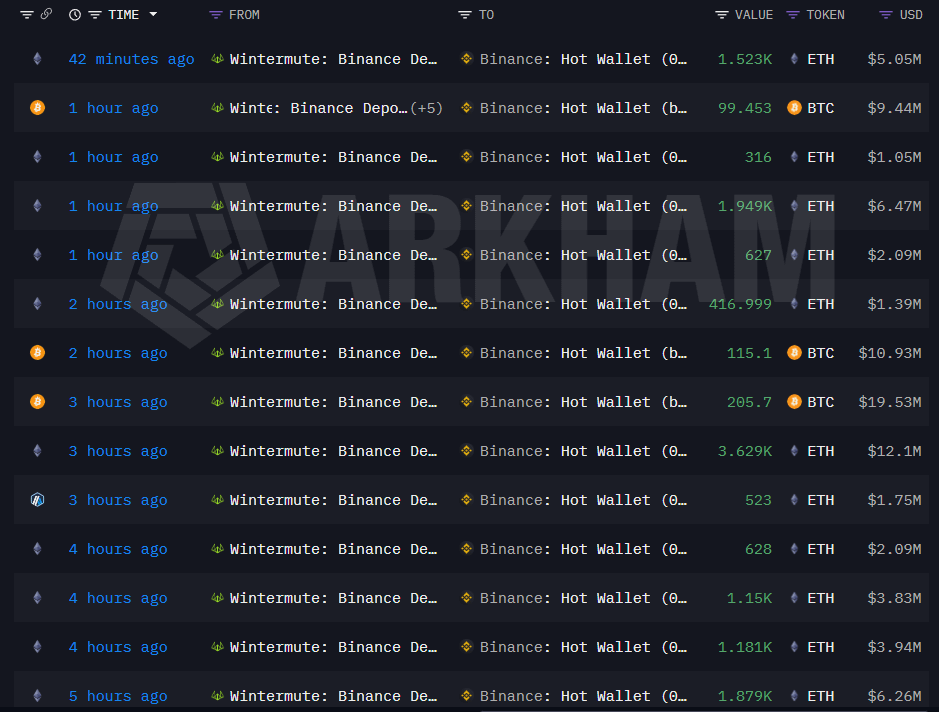Viewport: 939px width, 712px height.
Task: Click the USD amount '$6.26M'
Action: tap(894, 696)
